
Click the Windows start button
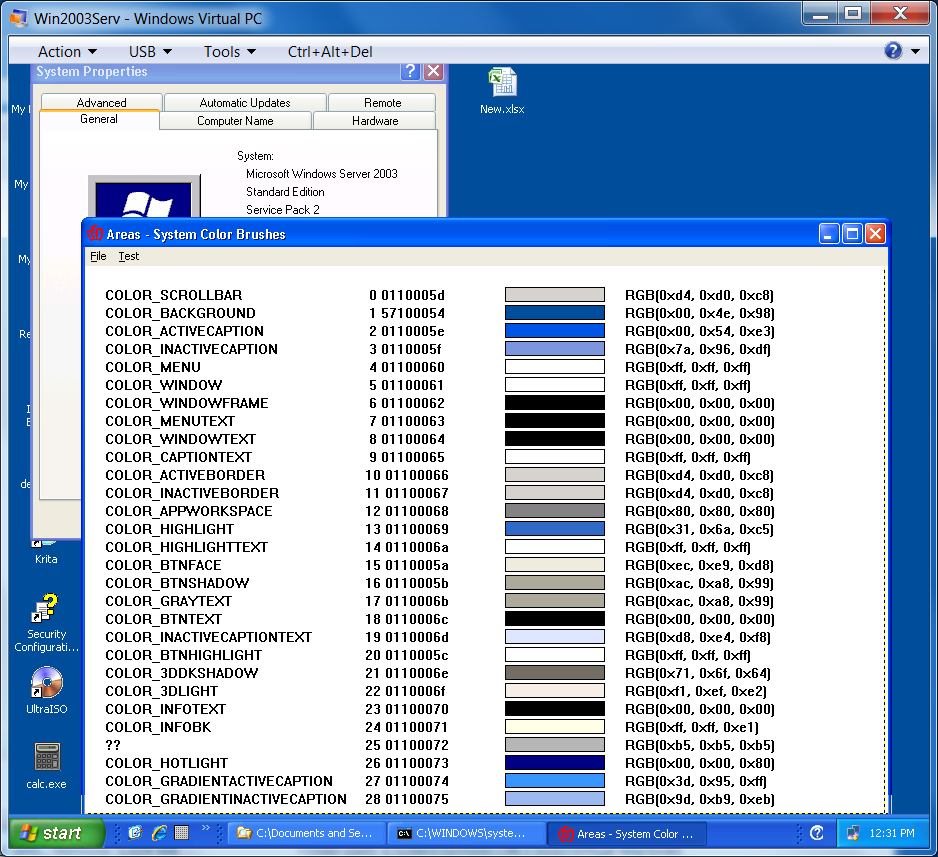[57, 832]
